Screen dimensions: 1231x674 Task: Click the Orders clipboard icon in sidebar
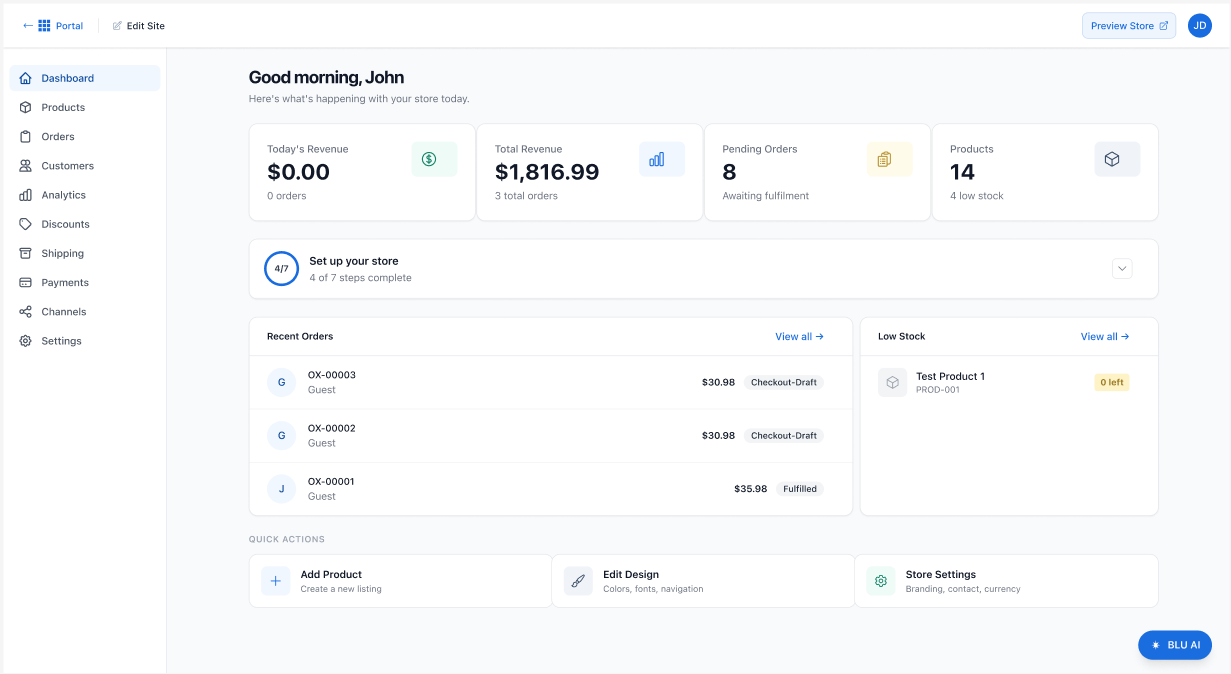click(x=25, y=136)
